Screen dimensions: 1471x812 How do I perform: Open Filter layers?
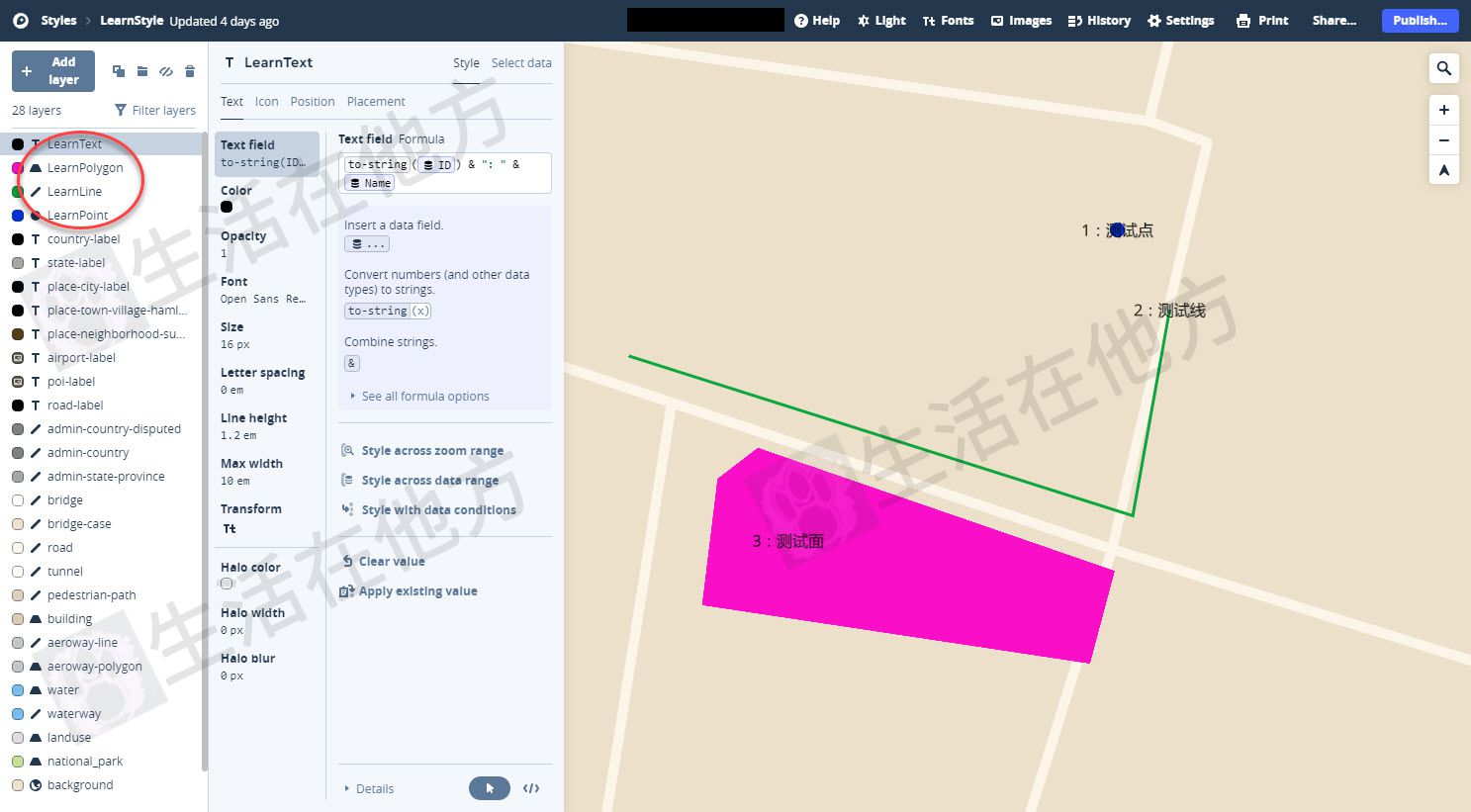point(154,110)
